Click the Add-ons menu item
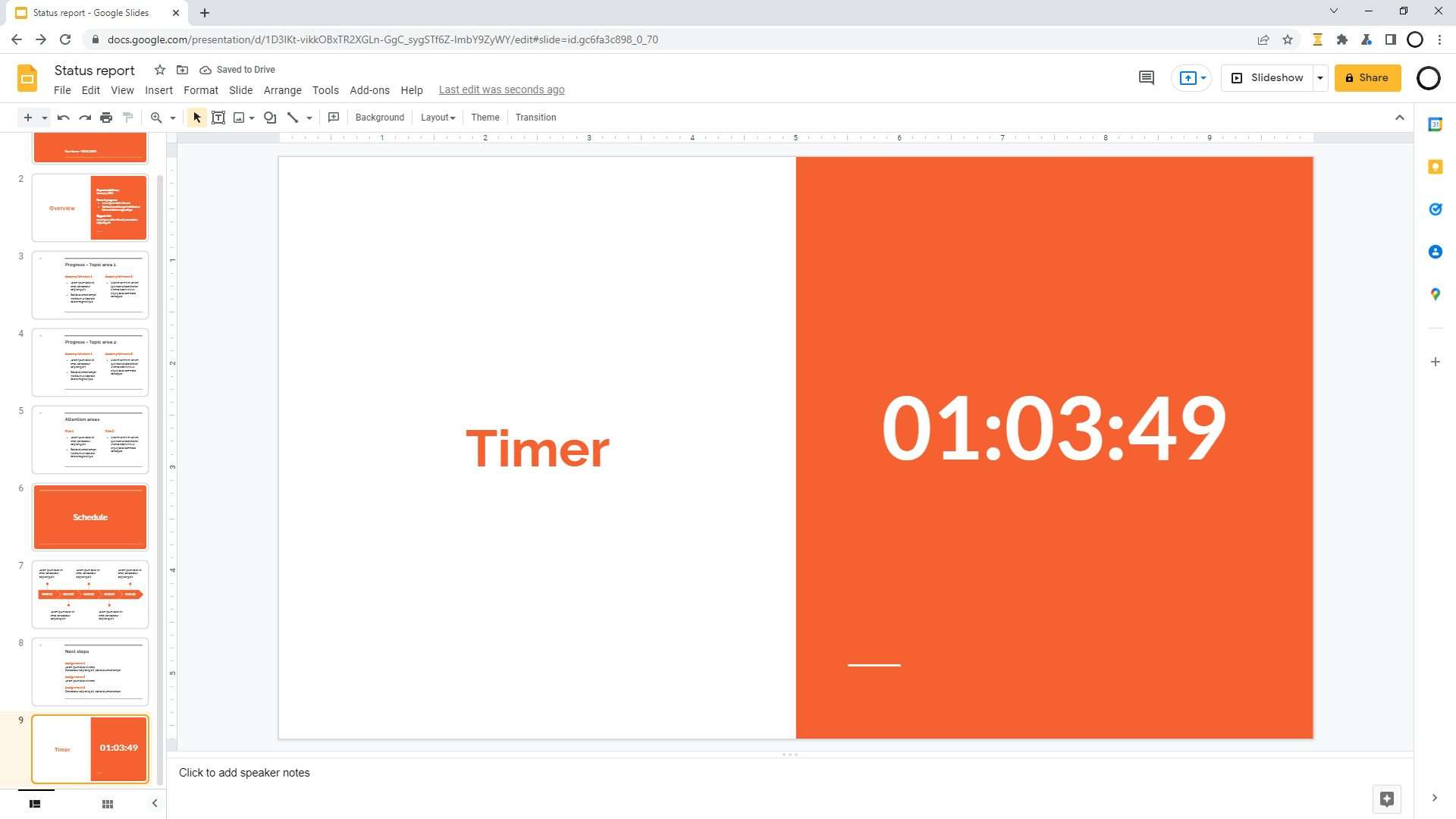The height and width of the screenshot is (819, 1456). coord(369,89)
